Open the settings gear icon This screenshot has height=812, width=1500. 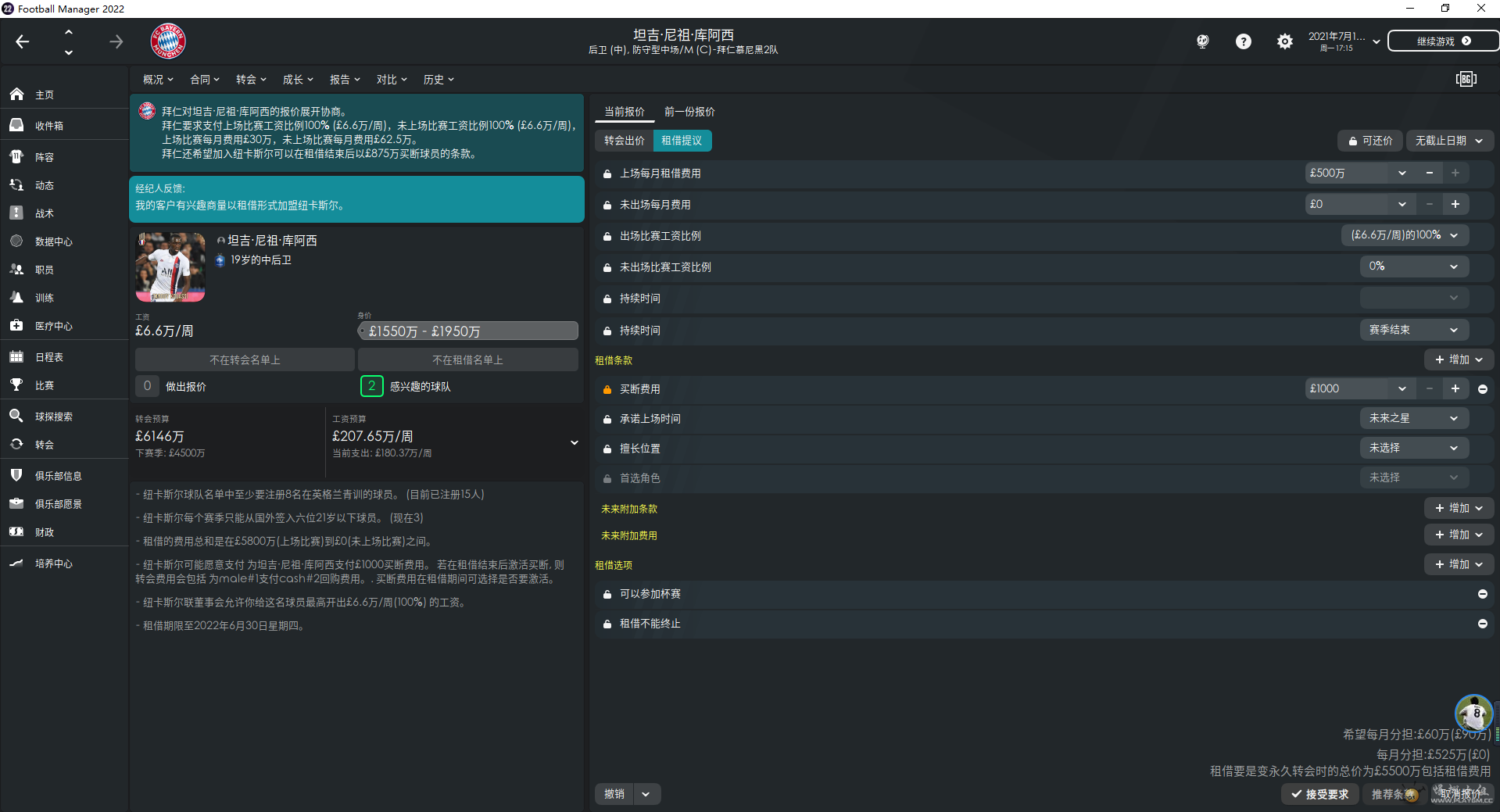(x=1284, y=41)
